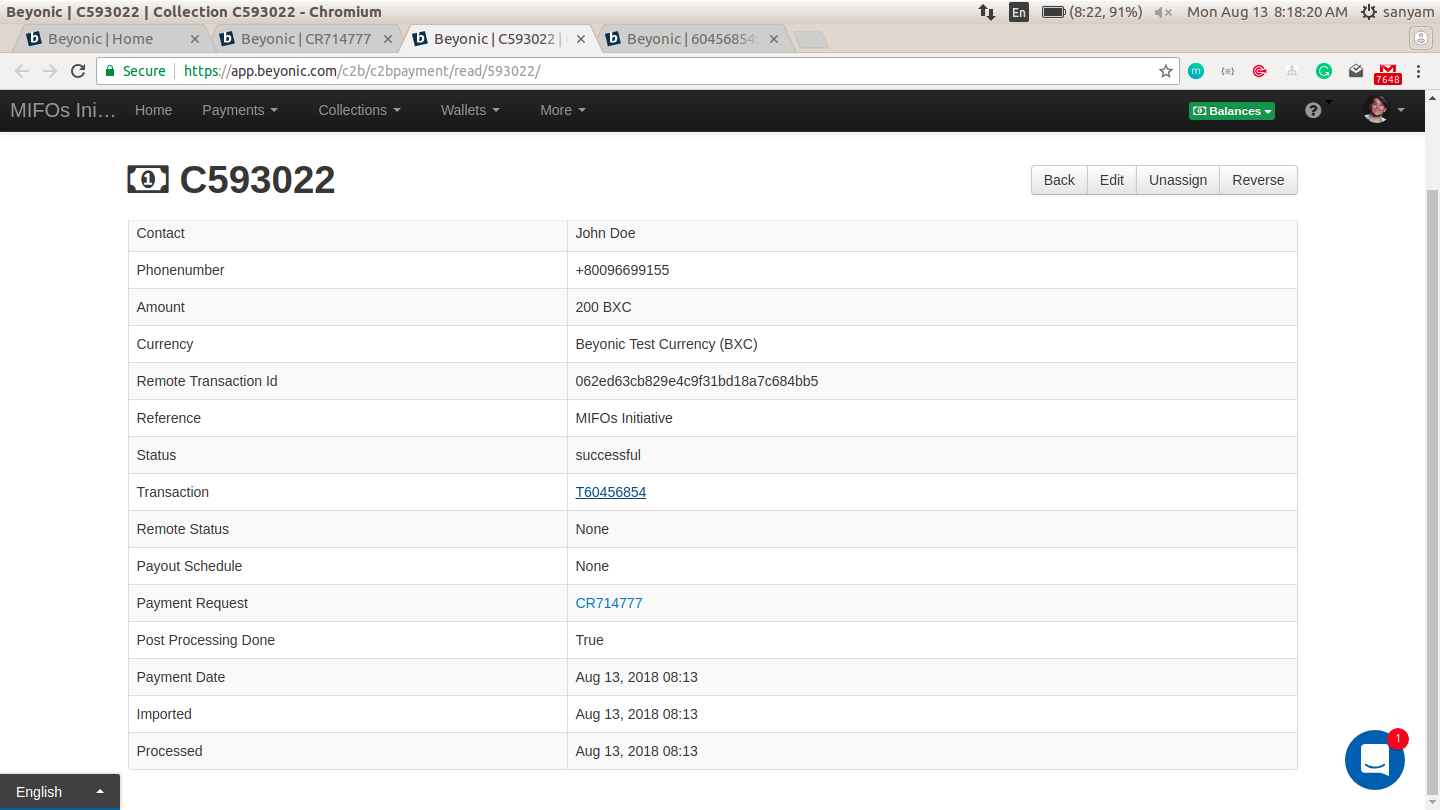
Task: Reload the page with the refresh icon
Action: tap(78, 71)
